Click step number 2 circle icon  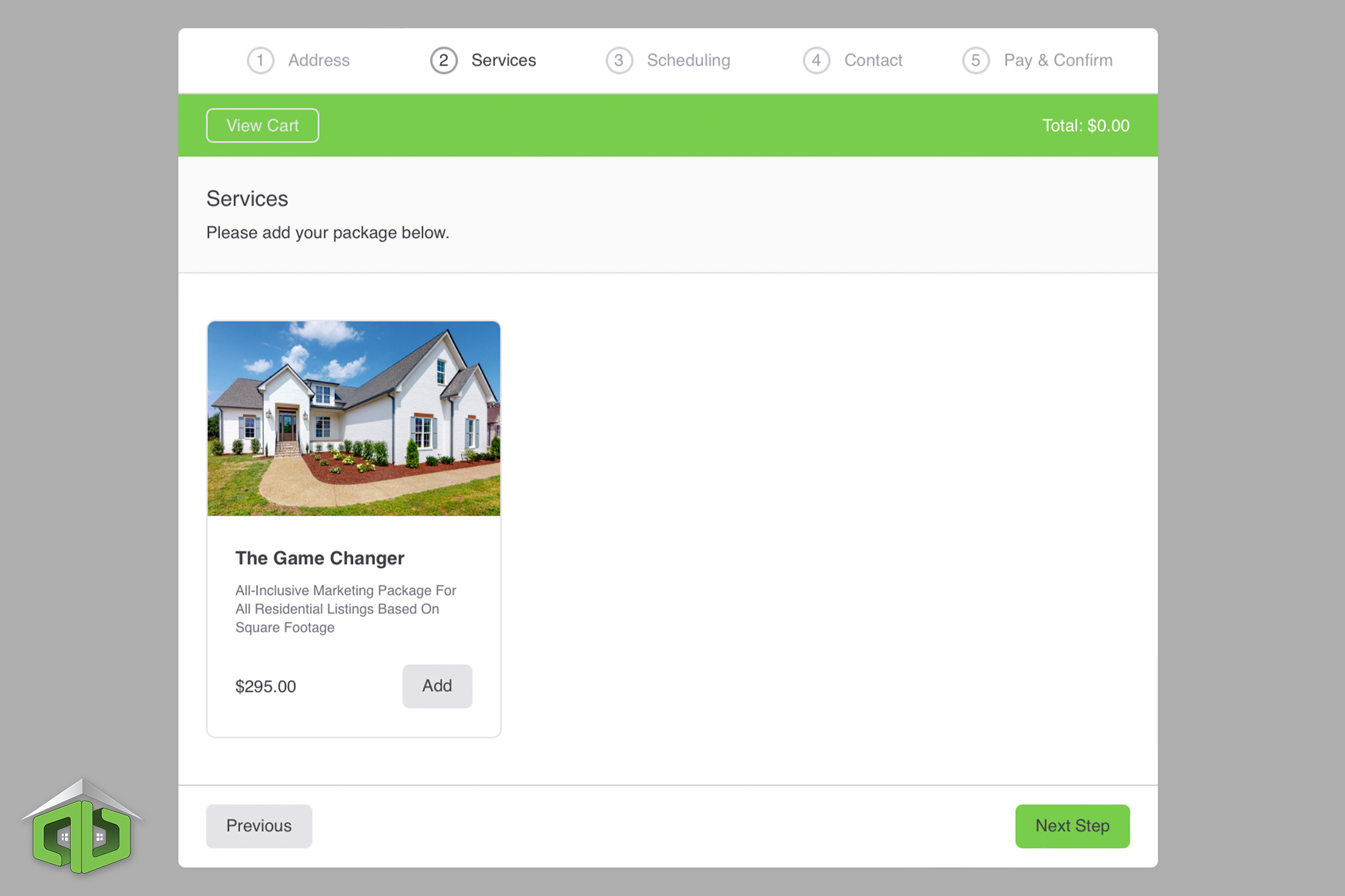pos(444,60)
